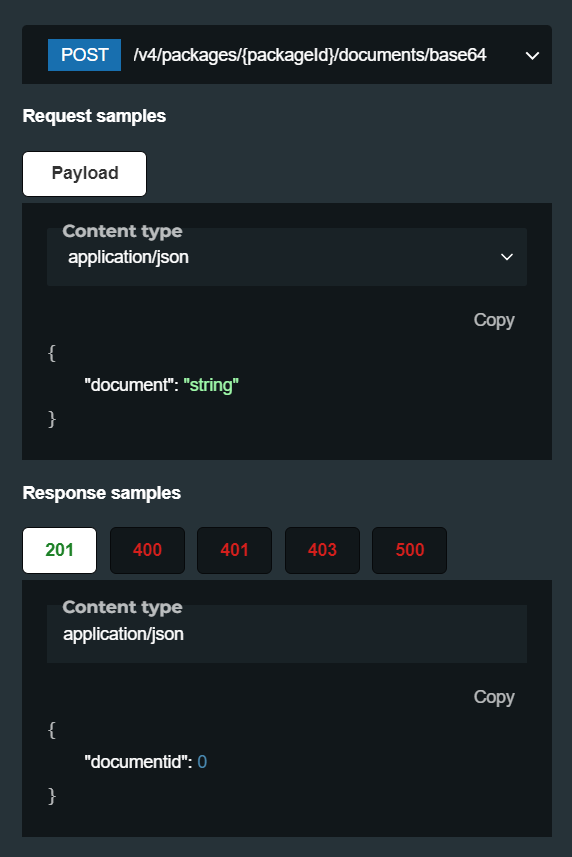This screenshot has height=857, width=572.
Task: Copy the request sample JSON
Action: tap(494, 320)
